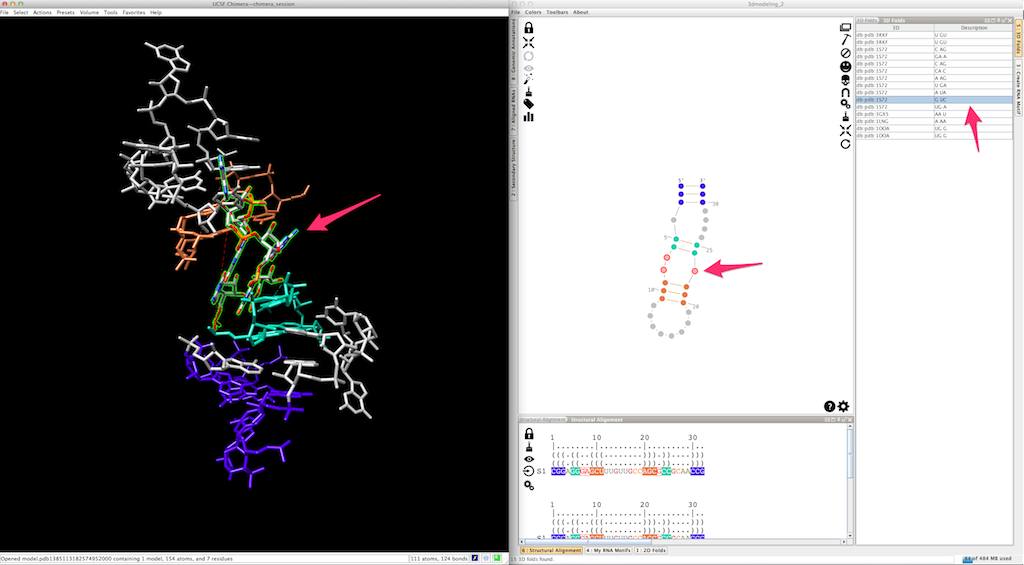1024x565 pixels.
Task: Toggle the eye visibility icon in the canvas toolbar
Action: click(x=528, y=68)
